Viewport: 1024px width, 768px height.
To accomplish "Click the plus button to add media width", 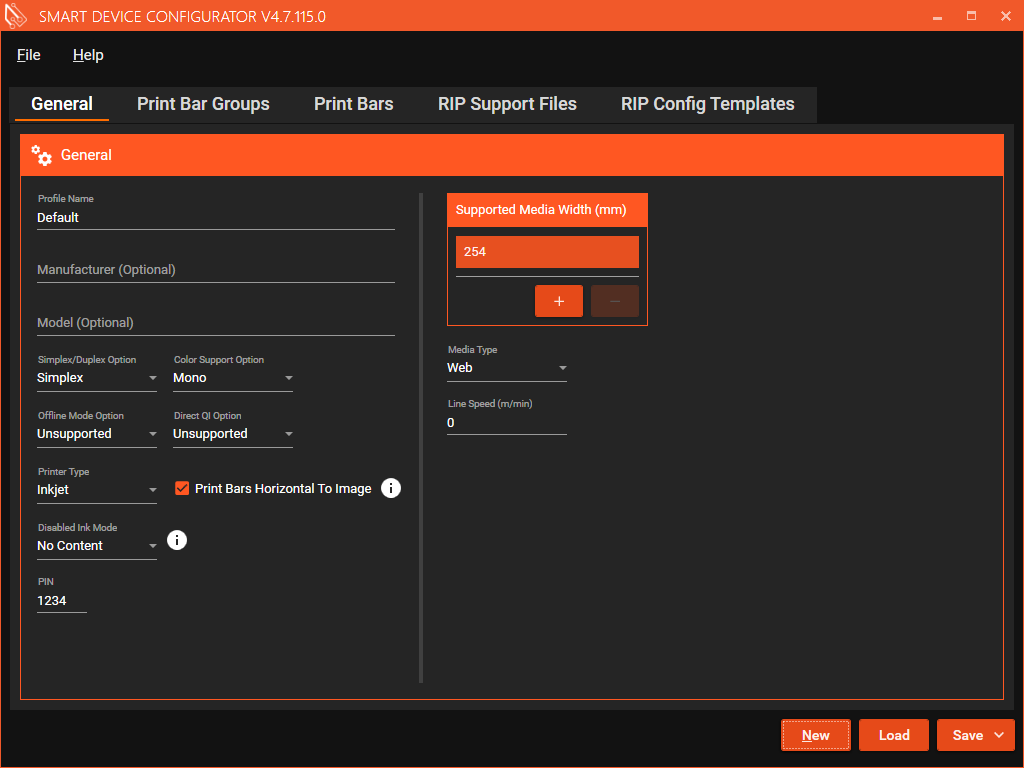I will click(558, 301).
